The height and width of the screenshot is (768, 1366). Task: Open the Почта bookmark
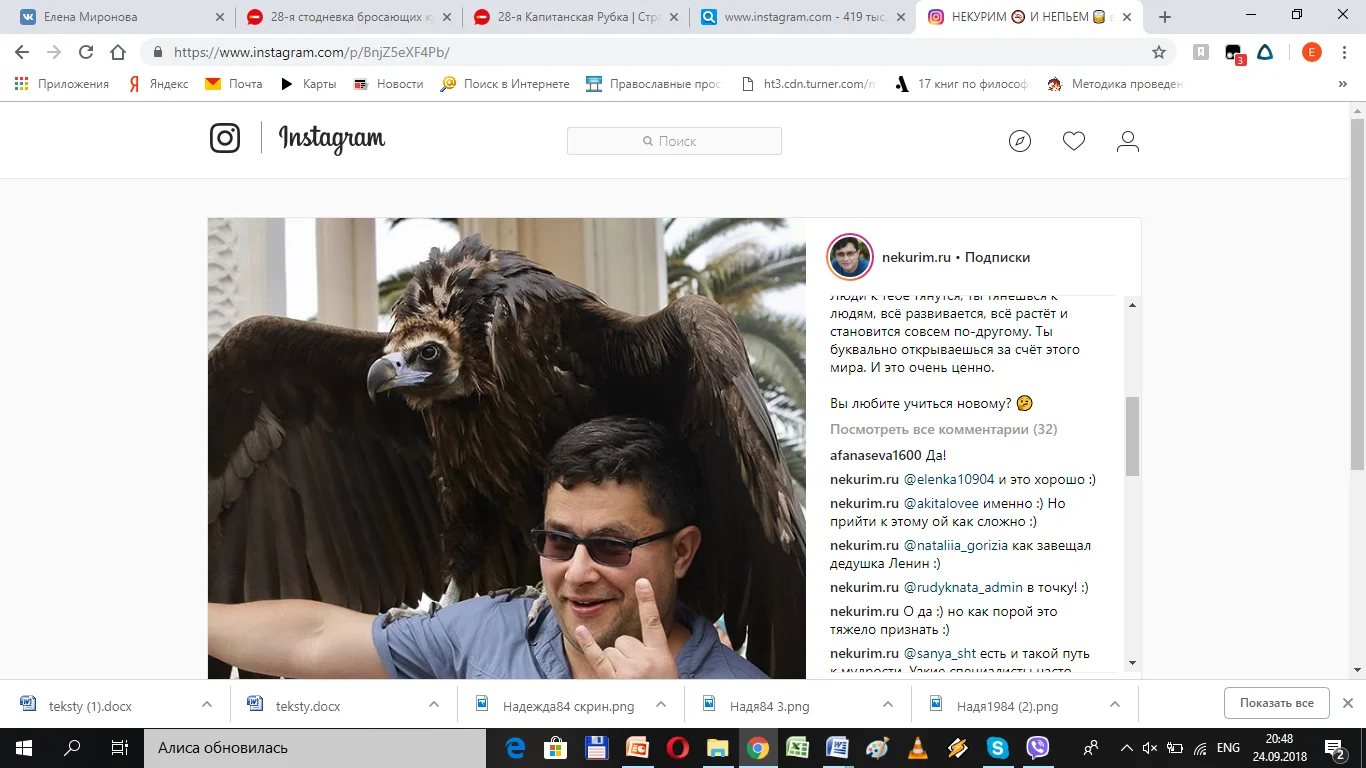(234, 84)
